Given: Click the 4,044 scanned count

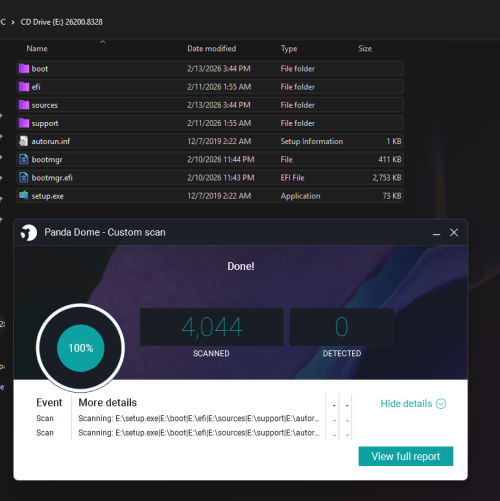Looking at the screenshot, I should pyautogui.click(x=212, y=327).
